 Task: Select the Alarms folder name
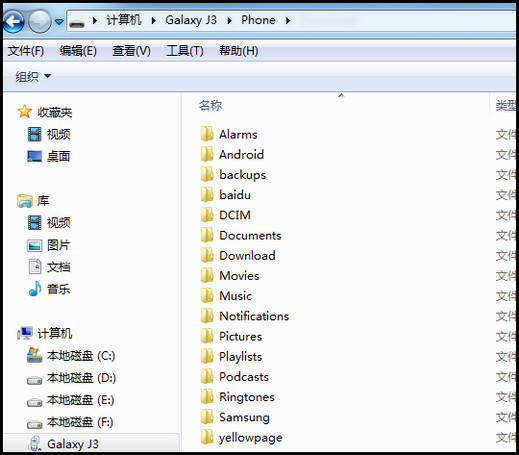[238, 134]
